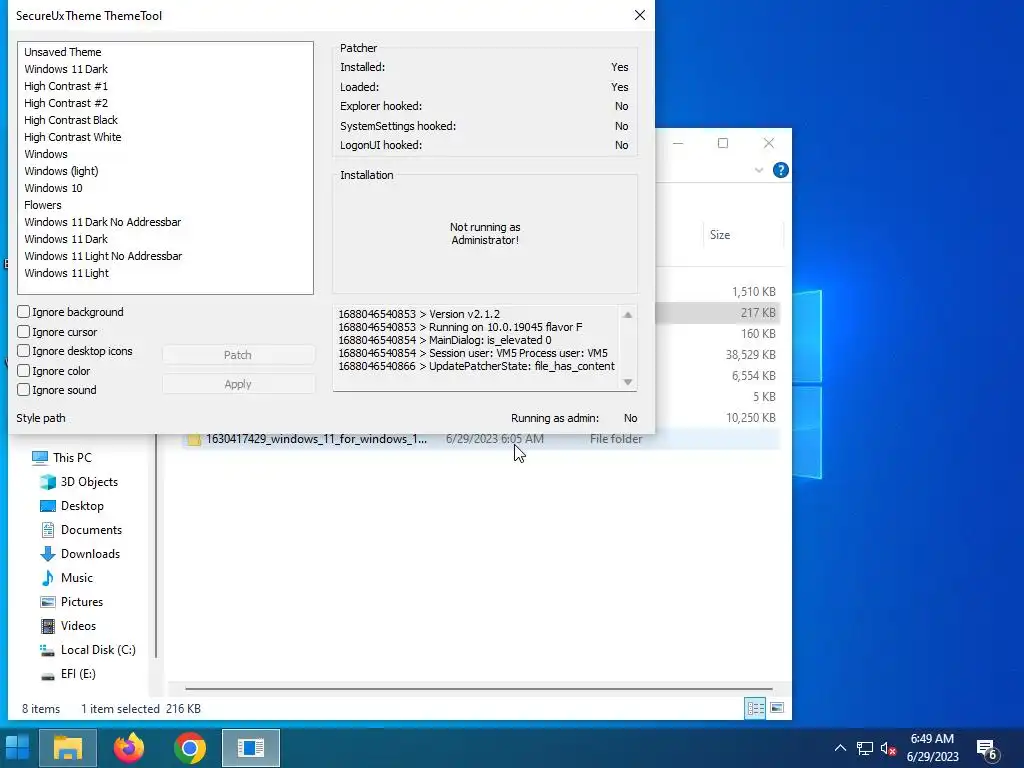The width and height of the screenshot is (1024, 768).
Task: Maximize the File Explorer window
Action: (723, 144)
